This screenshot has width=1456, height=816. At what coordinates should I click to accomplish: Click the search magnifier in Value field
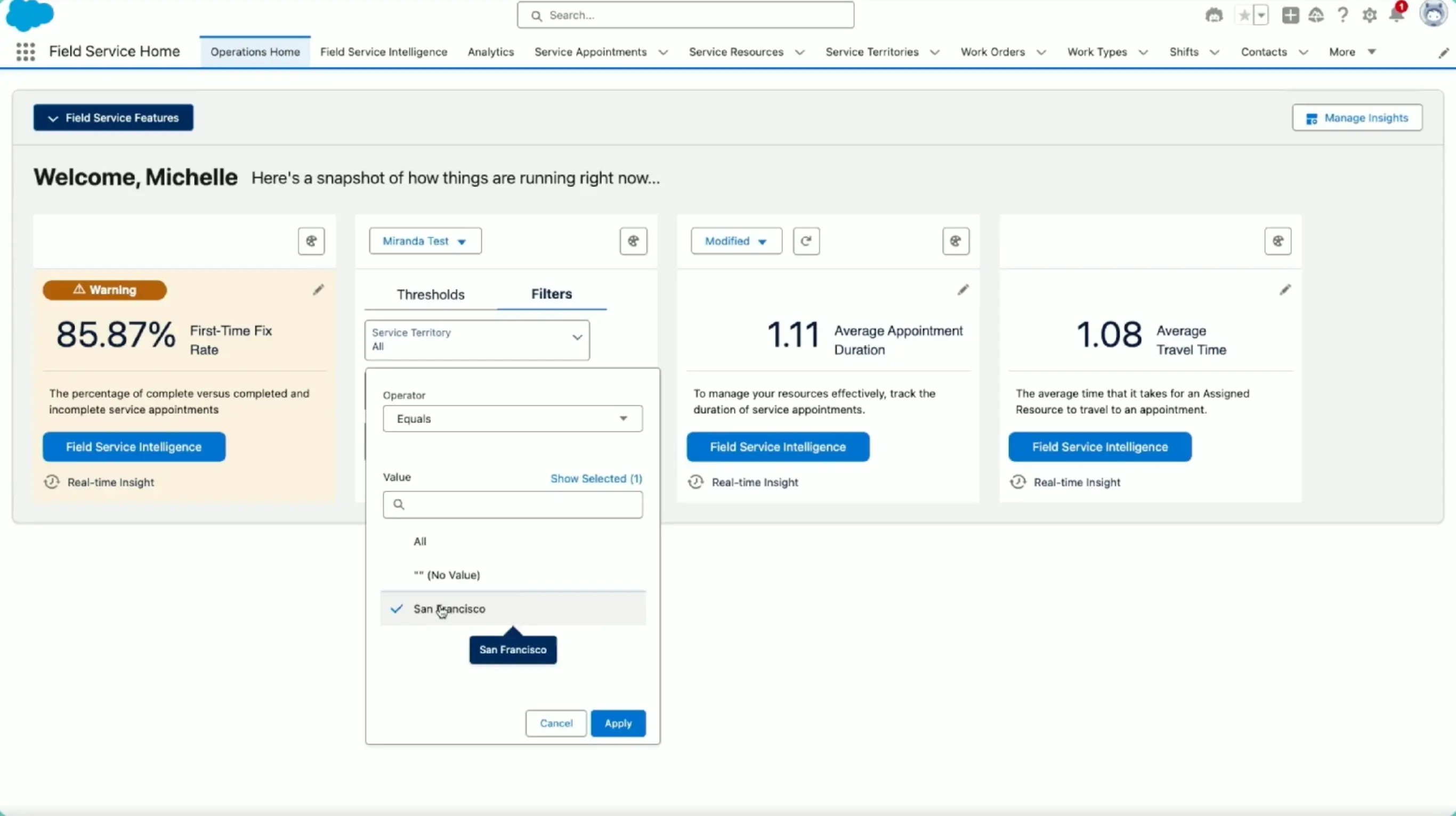pyautogui.click(x=399, y=504)
